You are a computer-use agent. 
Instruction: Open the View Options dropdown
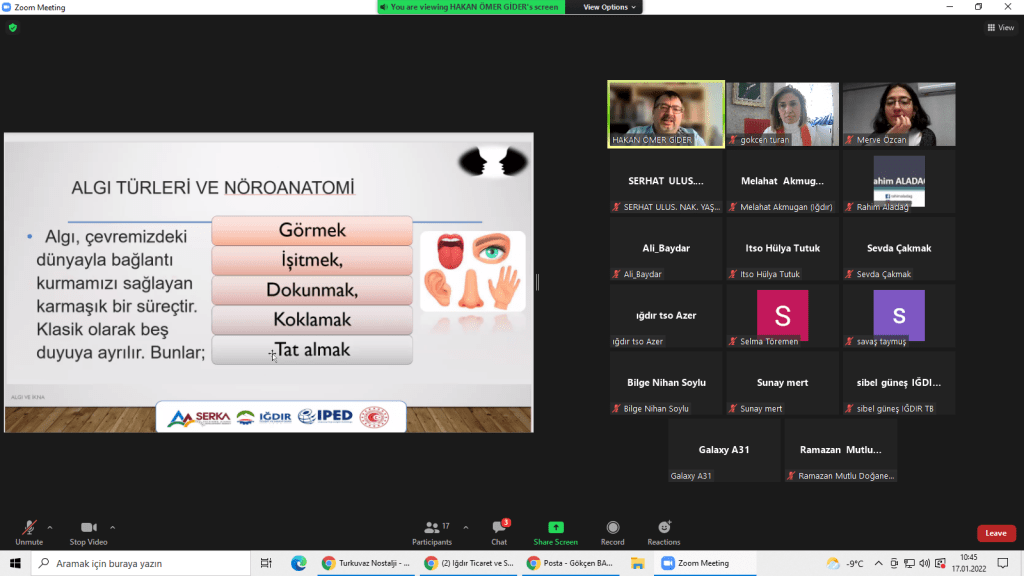point(609,7)
